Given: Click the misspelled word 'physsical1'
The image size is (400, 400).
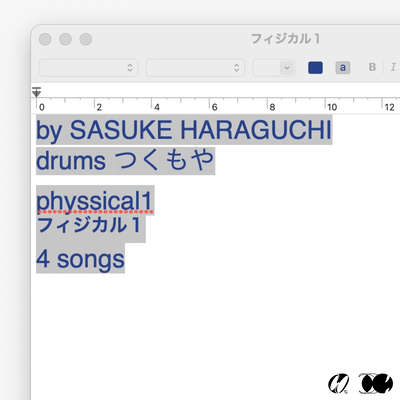Looking at the screenshot, I should click(x=95, y=201).
